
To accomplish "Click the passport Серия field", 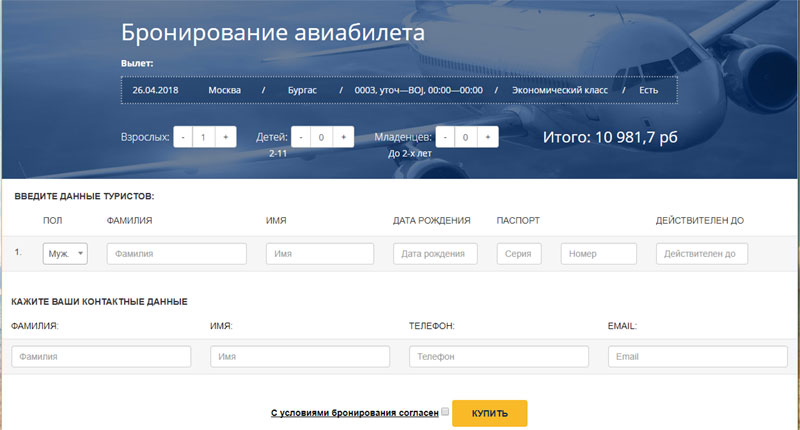I will coord(519,254).
